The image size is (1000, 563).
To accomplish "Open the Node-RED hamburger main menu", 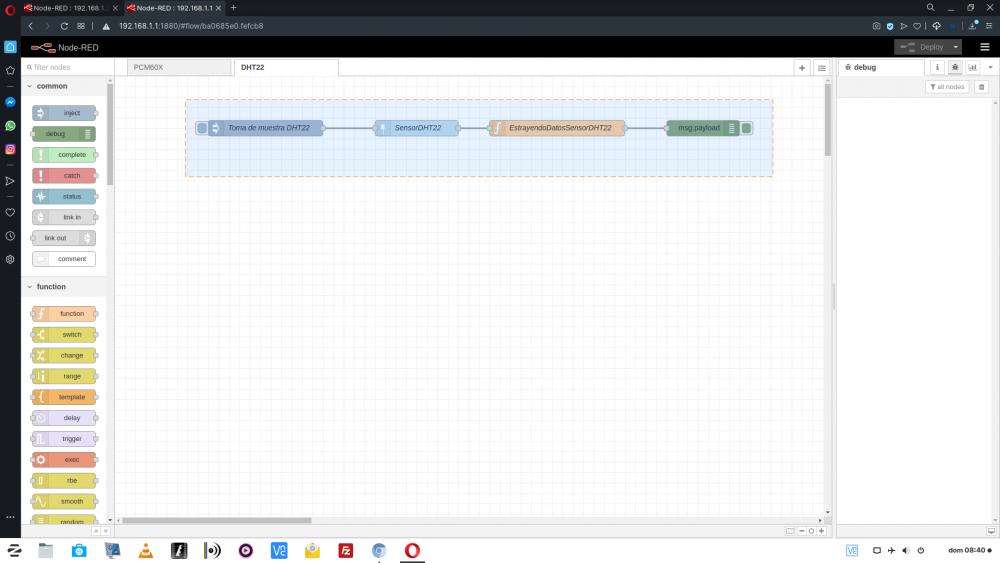I will pyautogui.click(x=985, y=47).
